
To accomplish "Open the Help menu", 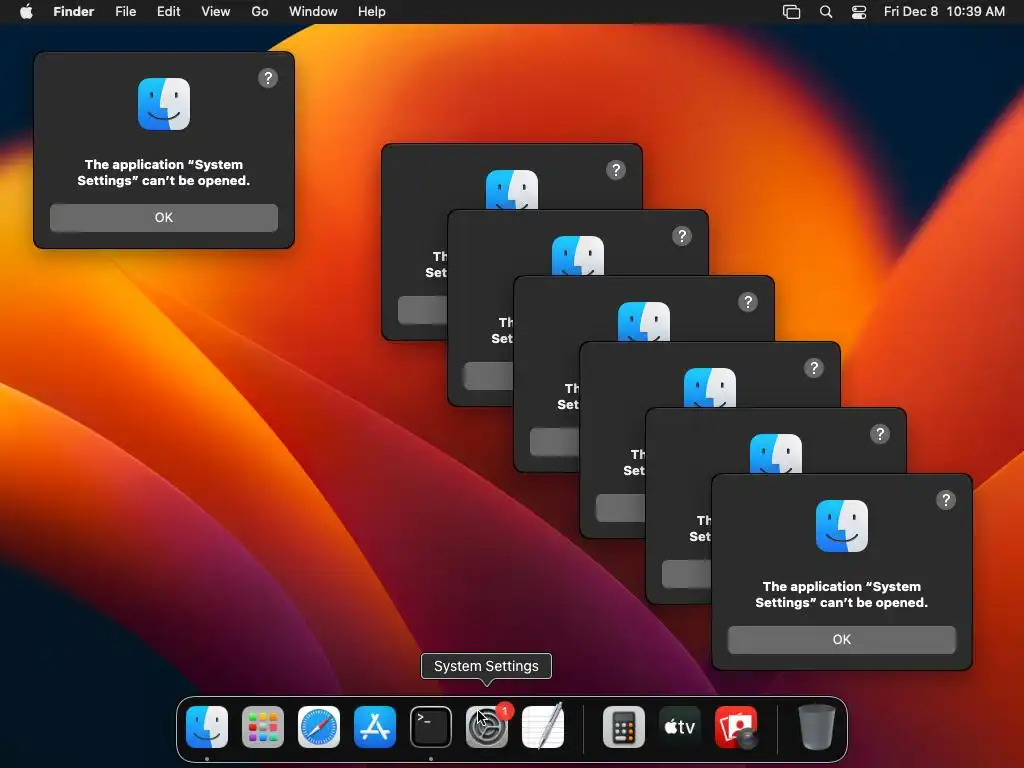I will point(372,12).
